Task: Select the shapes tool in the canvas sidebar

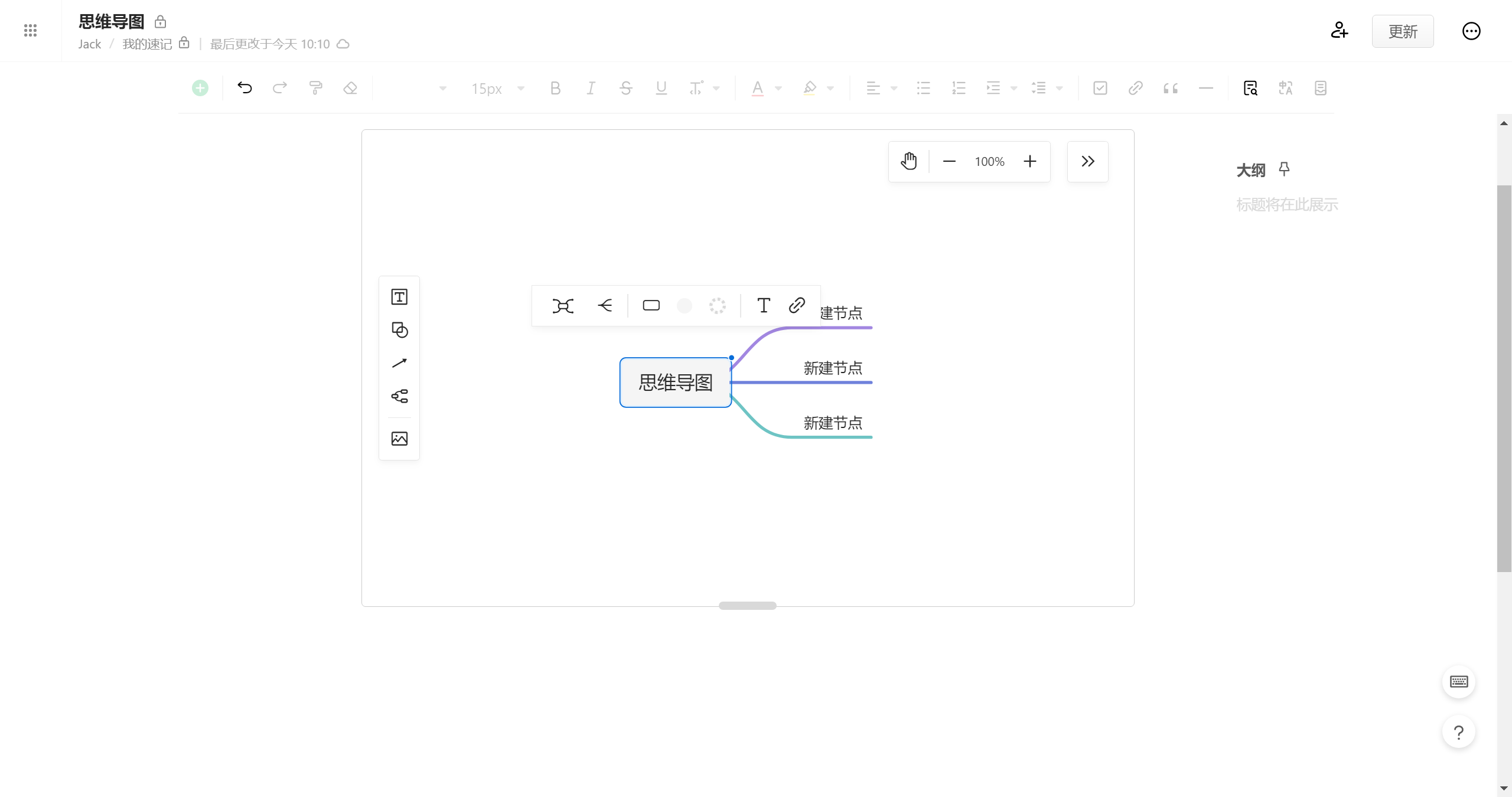Action: (x=399, y=330)
